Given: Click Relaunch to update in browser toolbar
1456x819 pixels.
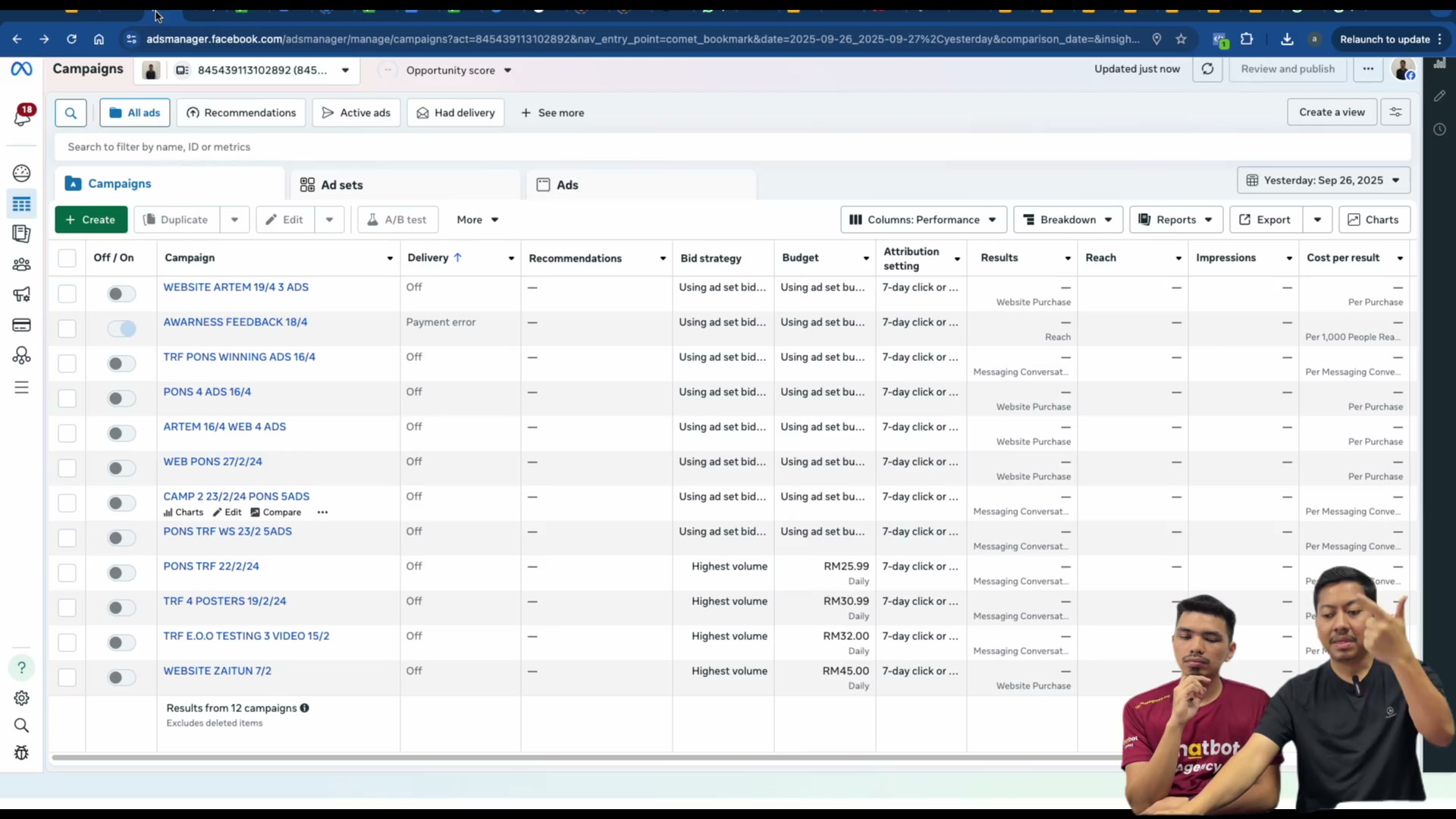Looking at the screenshot, I should (x=1385, y=39).
